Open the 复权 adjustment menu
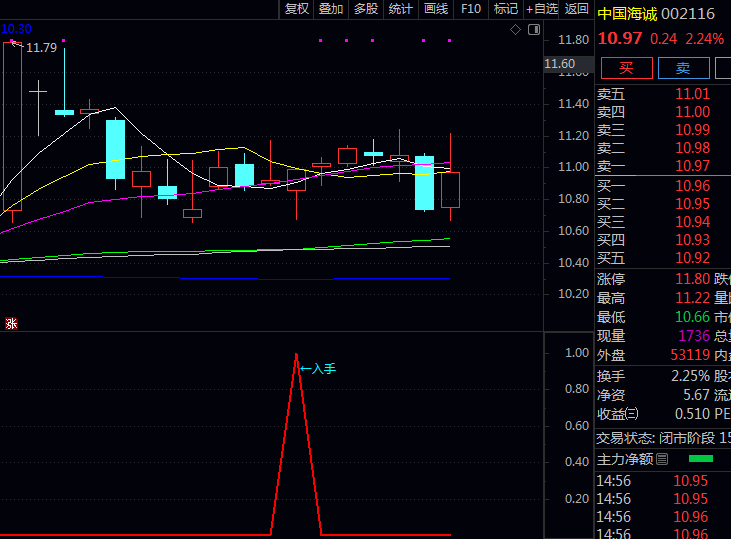This screenshot has width=731, height=539. [297, 9]
